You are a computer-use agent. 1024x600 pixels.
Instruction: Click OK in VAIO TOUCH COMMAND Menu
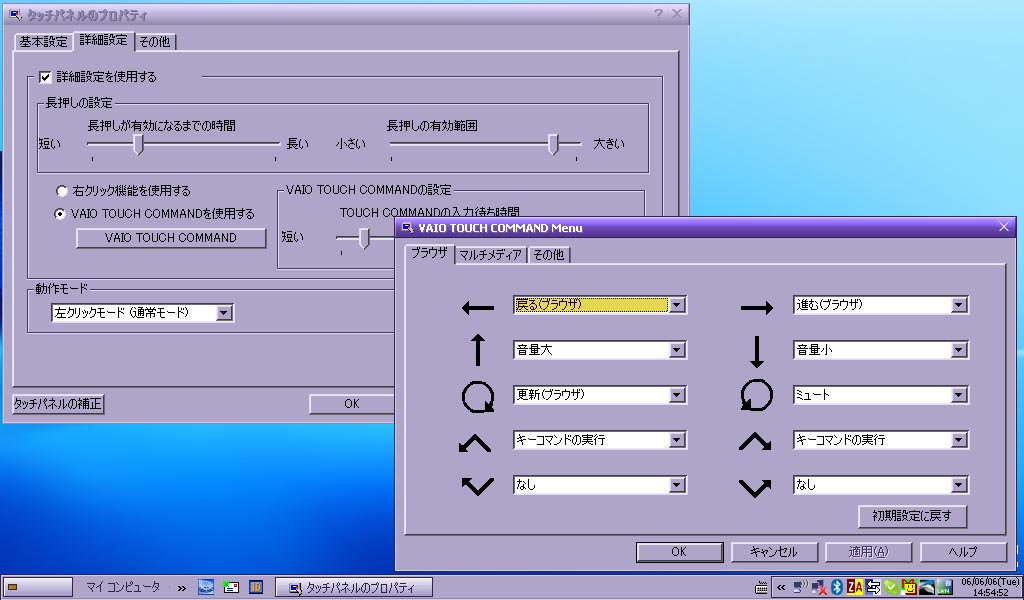pos(679,552)
